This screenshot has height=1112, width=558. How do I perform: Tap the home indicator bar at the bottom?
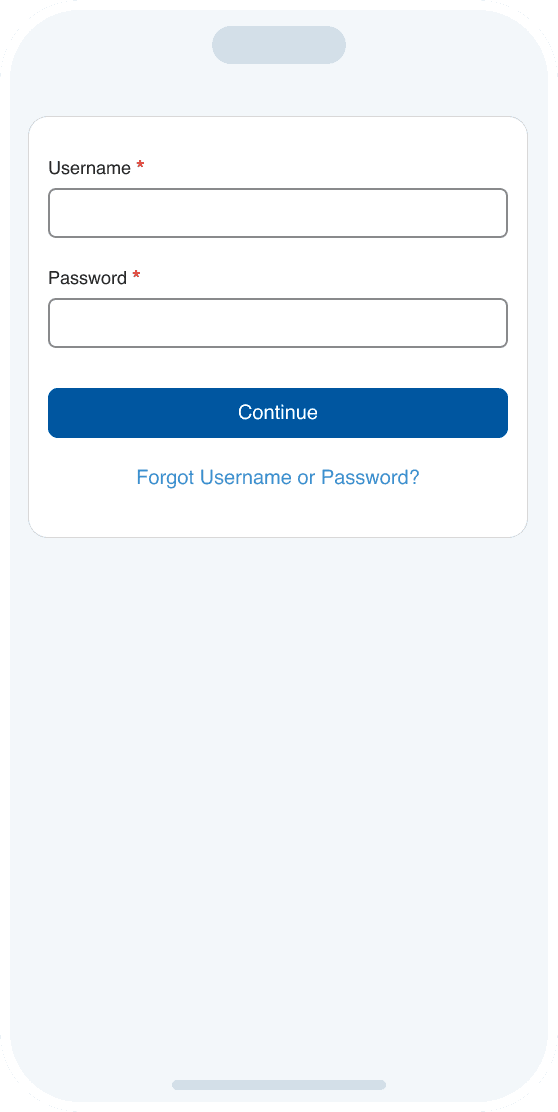(x=279, y=1085)
